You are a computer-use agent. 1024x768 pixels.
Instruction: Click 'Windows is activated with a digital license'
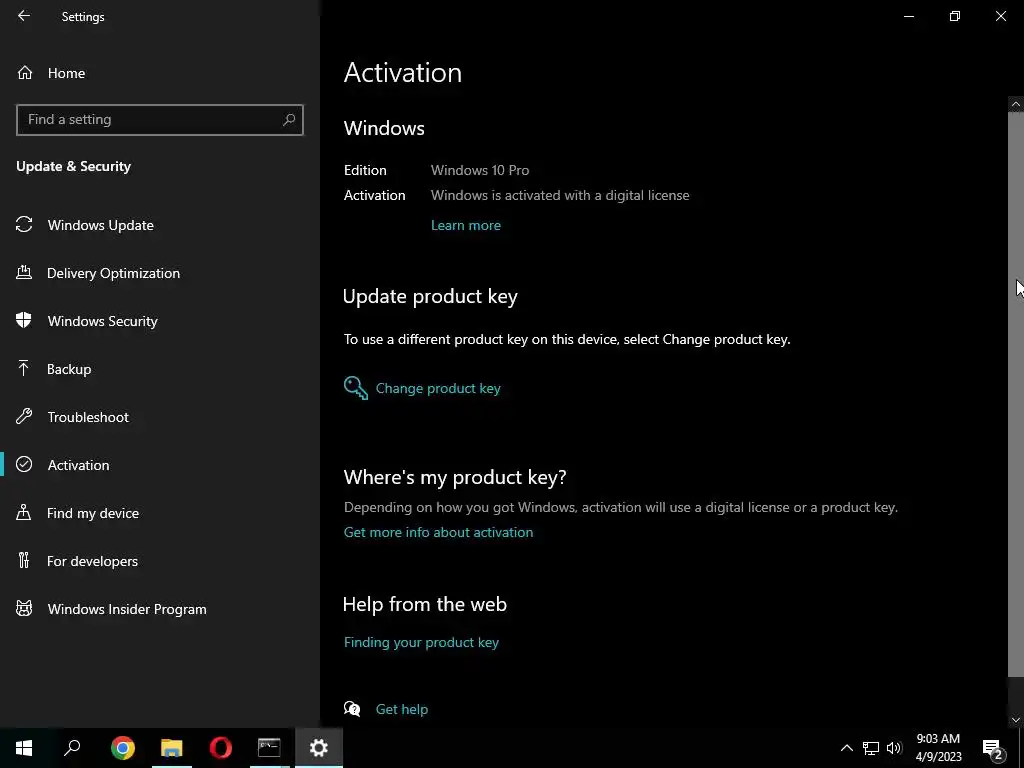[560, 195]
